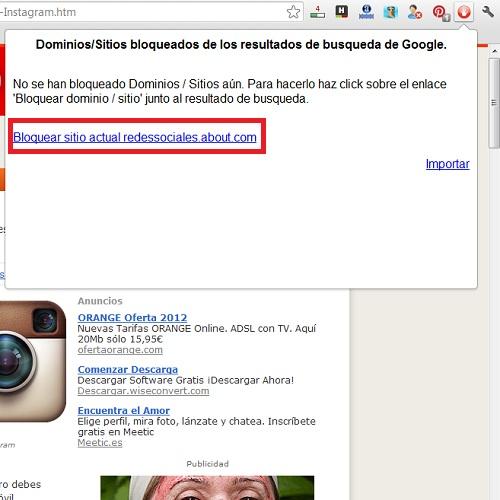
Task: Click the Instagram camera logo image
Action: click(33, 361)
